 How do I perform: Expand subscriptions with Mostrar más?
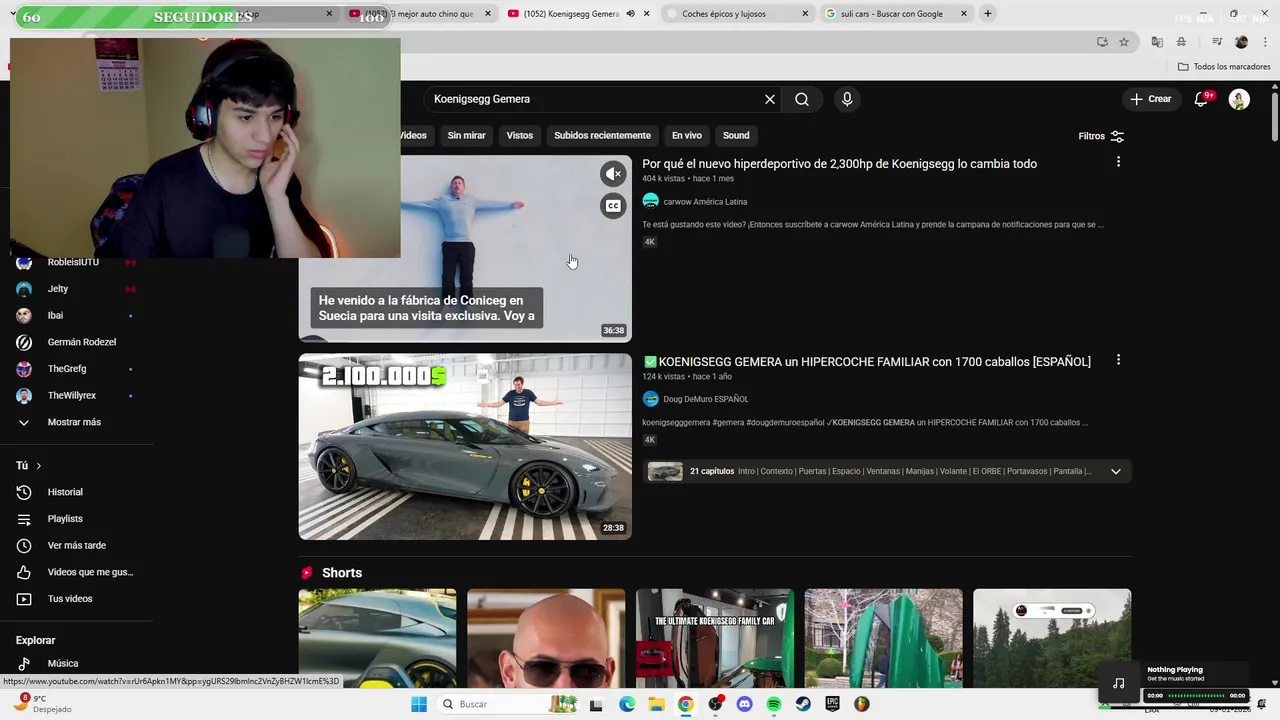pyautogui.click(x=76, y=422)
